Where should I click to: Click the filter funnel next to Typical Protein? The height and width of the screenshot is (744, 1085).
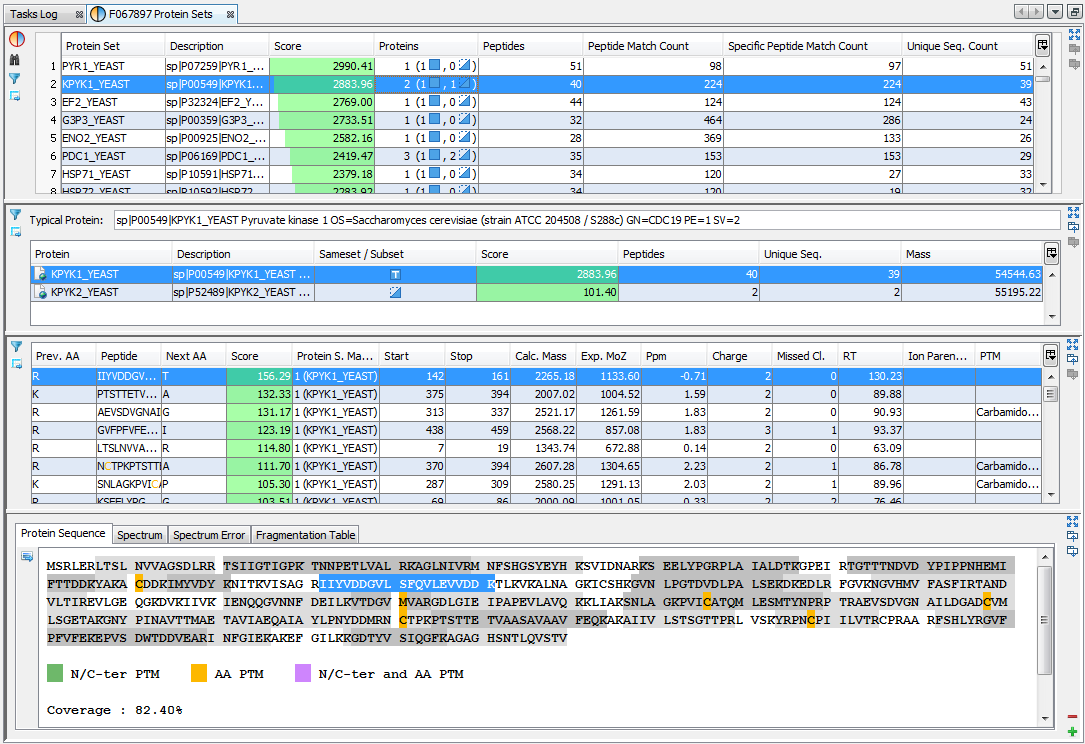tap(15, 215)
